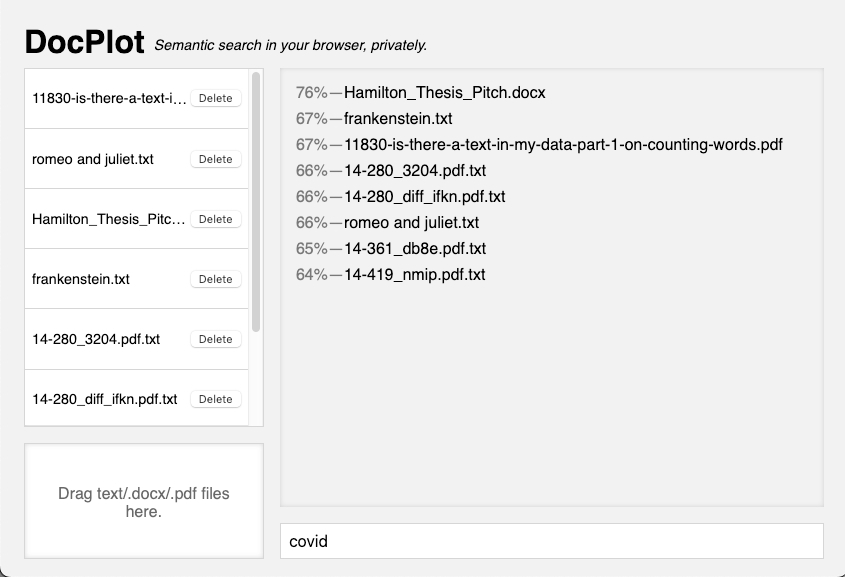845x577 pixels.
Task: Delete the Hamilton_Thesis_Pitch document
Action: tap(215, 219)
